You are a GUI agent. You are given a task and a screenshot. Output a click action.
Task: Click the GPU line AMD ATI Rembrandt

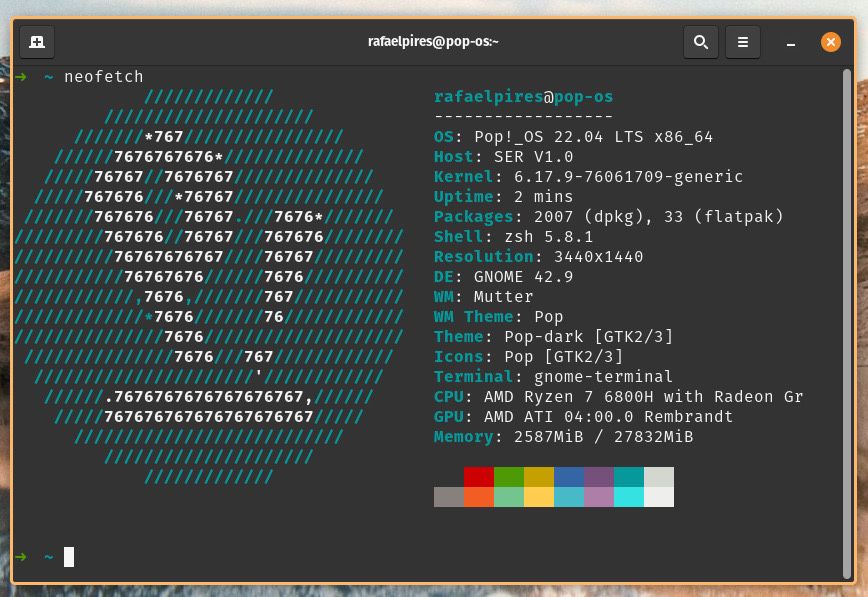coord(583,416)
